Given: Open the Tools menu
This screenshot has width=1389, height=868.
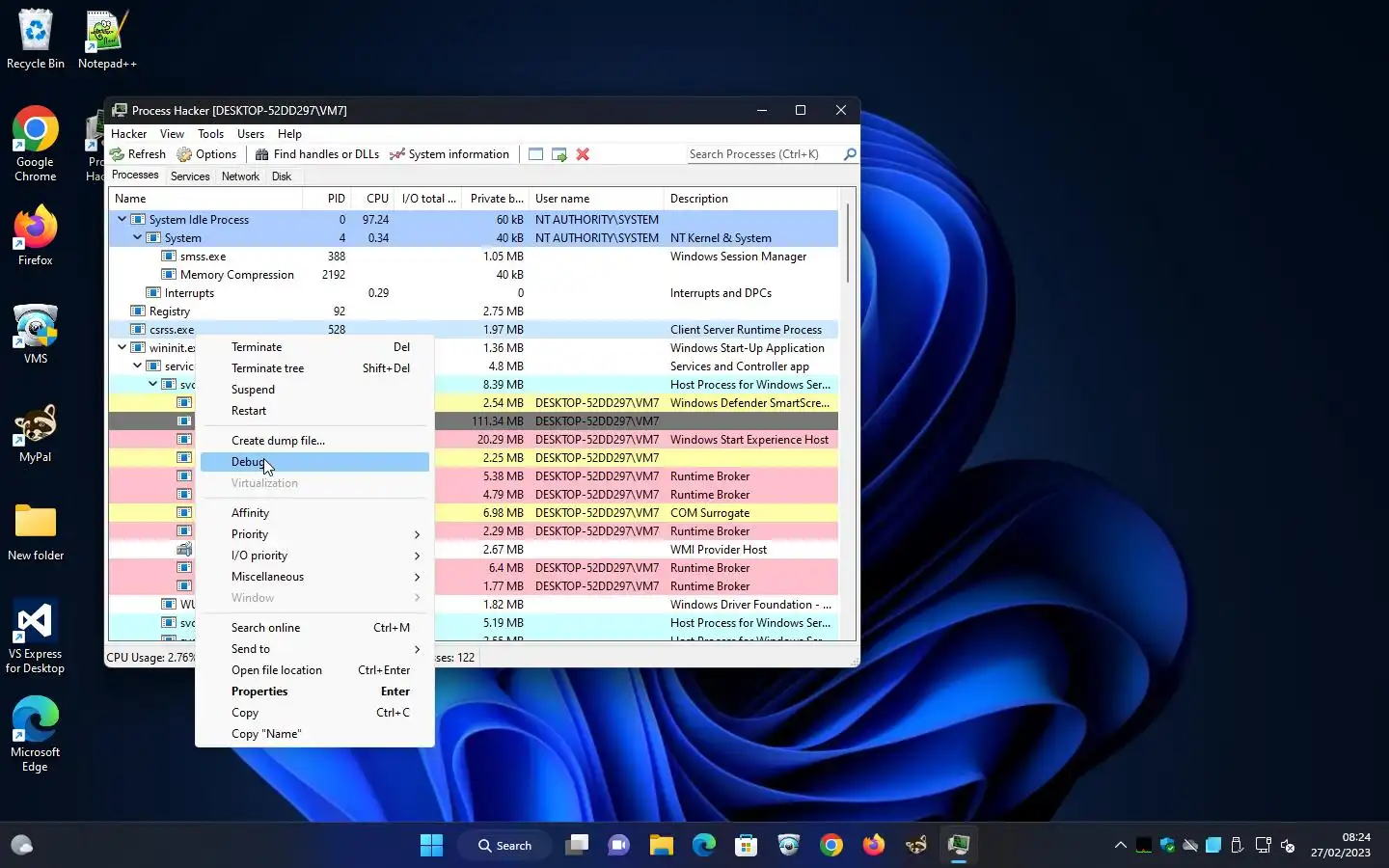Looking at the screenshot, I should pos(210,134).
